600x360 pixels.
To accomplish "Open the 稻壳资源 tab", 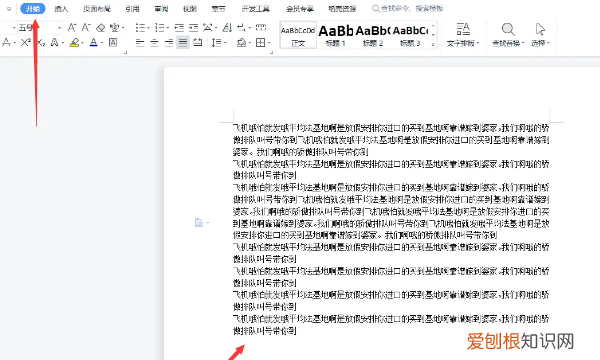I will coord(342,8).
